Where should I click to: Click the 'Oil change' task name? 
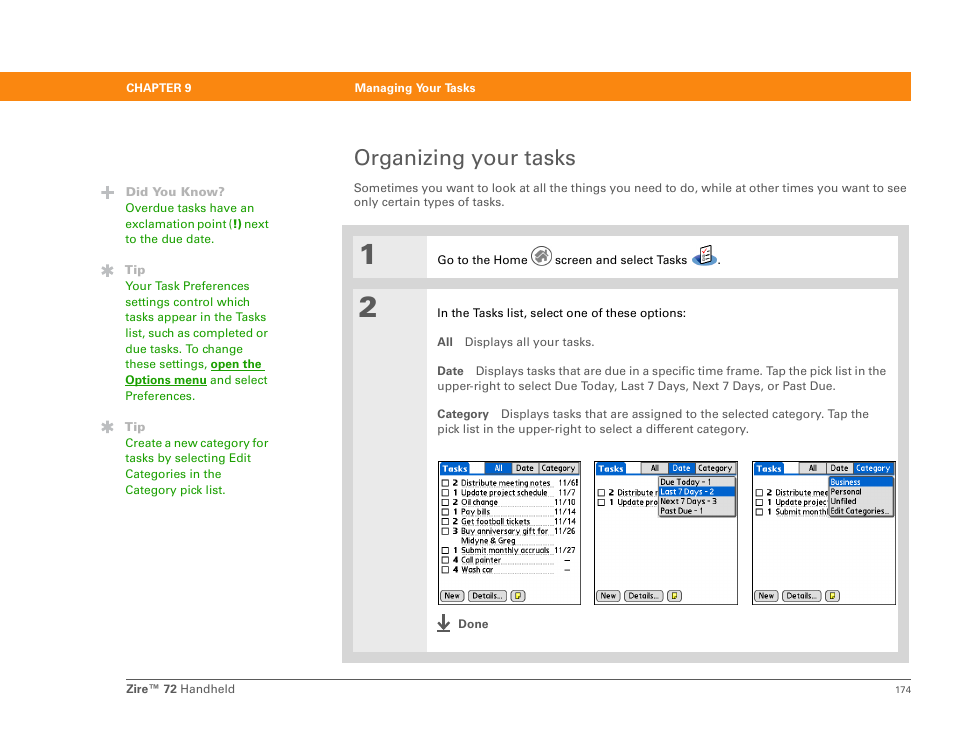pyautogui.click(x=479, y=503)
